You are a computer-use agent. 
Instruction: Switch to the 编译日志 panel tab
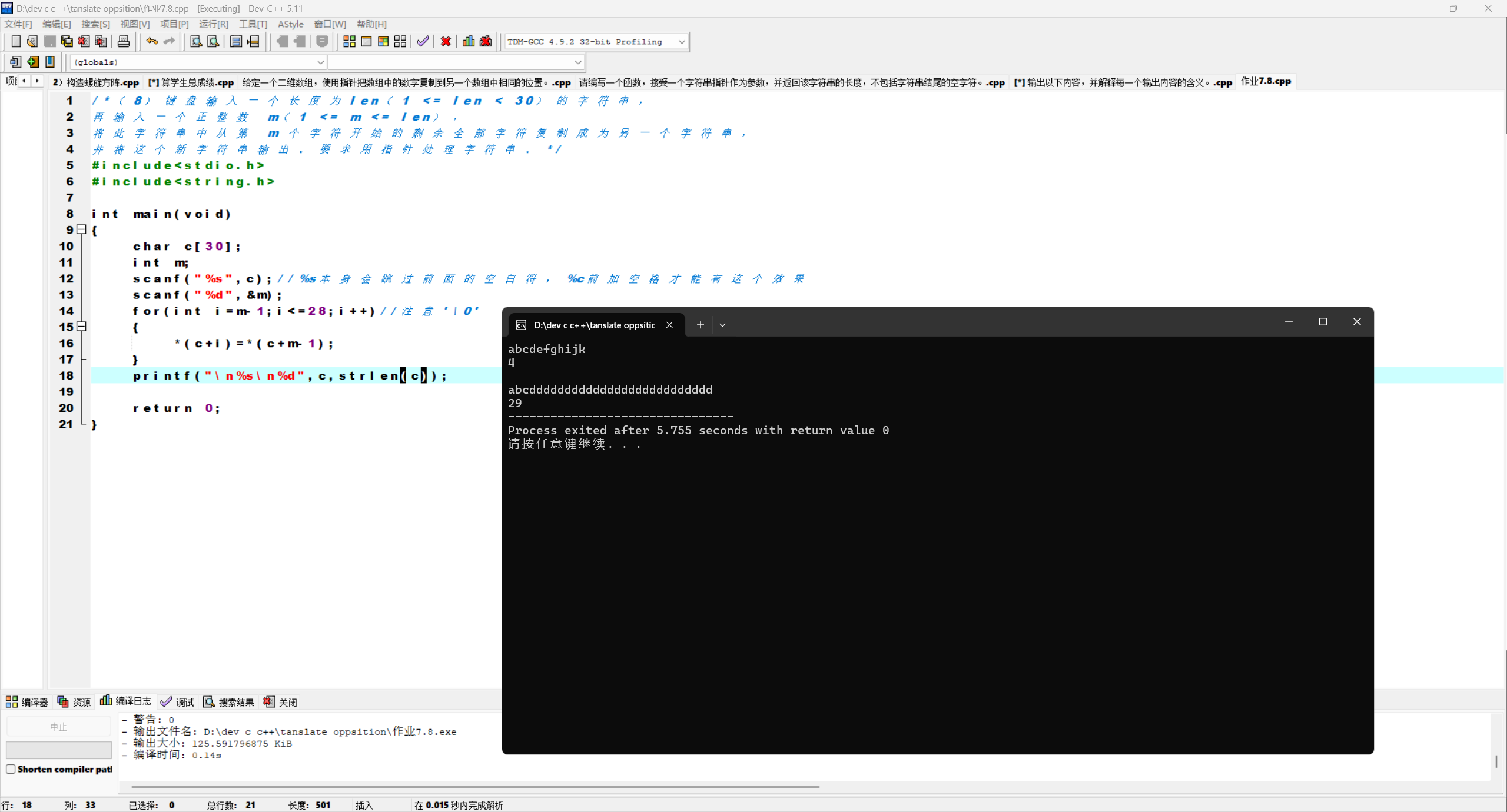click(126, 701)
